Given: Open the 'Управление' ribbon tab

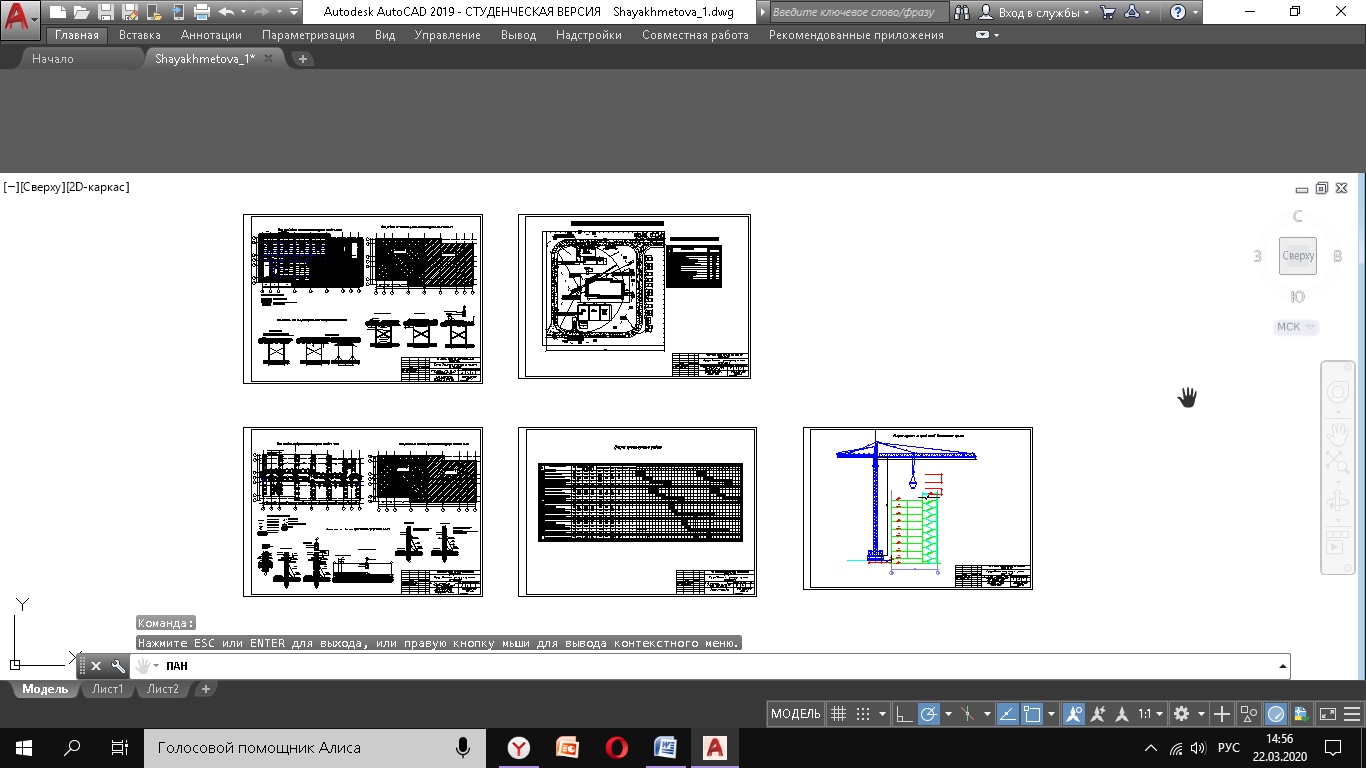Looking at the screenshot, I should [x=448, y=35].
